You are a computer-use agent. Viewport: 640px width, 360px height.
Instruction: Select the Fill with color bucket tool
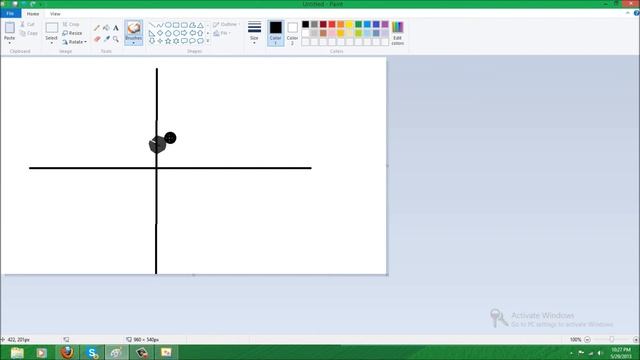point(106,28)
